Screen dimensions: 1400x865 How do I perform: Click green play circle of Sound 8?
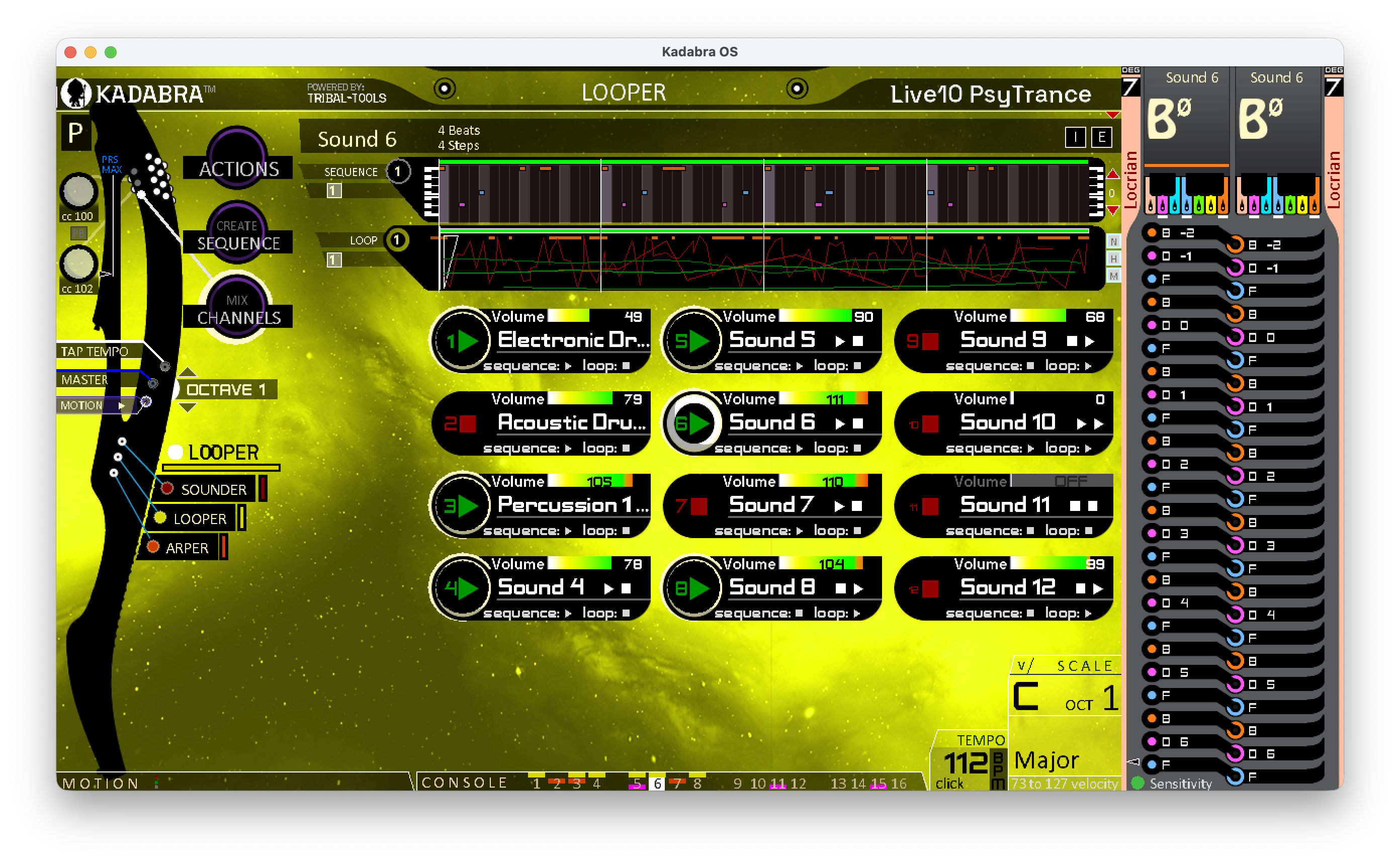(x=692, y=589)
